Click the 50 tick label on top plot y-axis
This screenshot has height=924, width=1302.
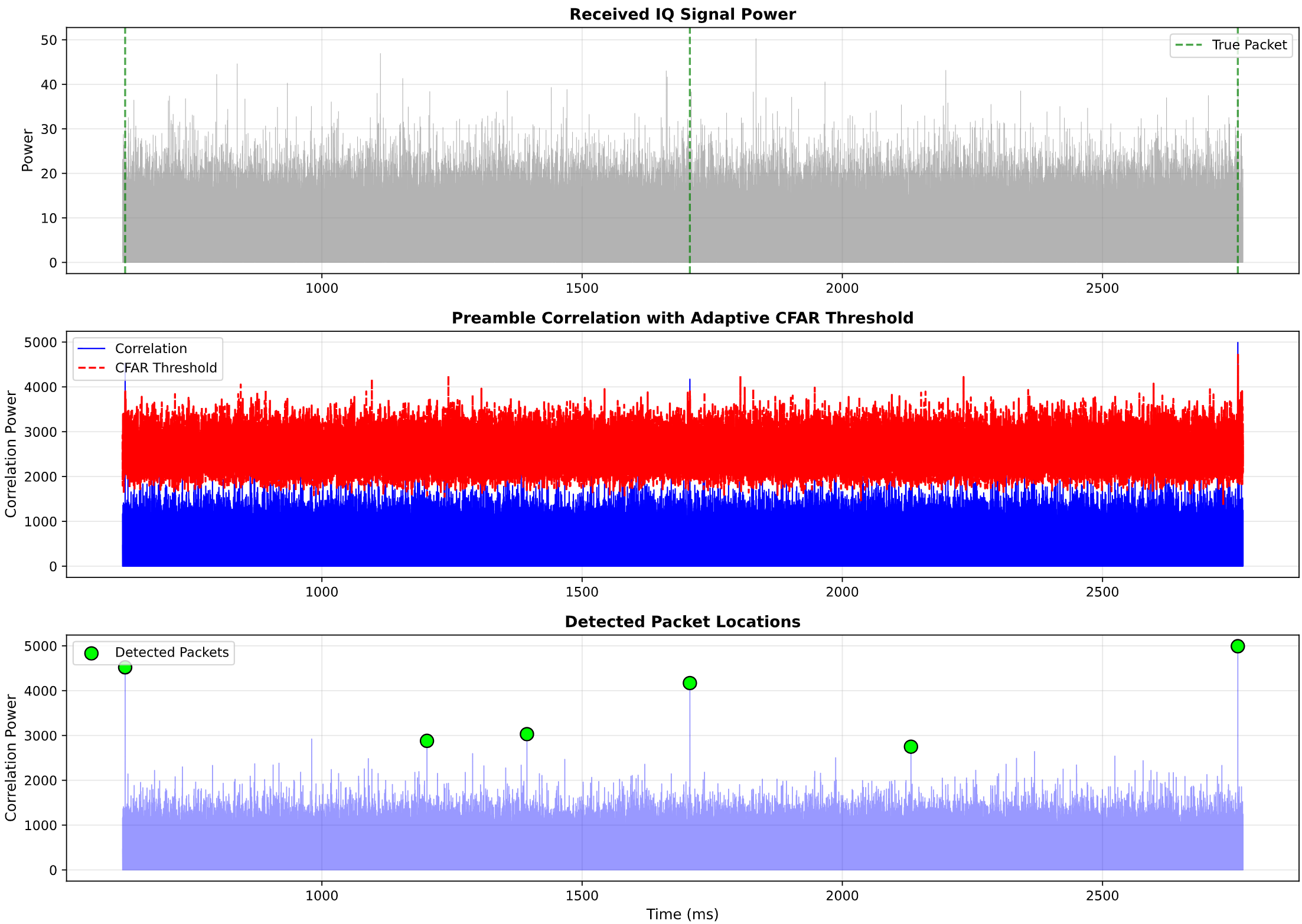click(x=50, y=40)
